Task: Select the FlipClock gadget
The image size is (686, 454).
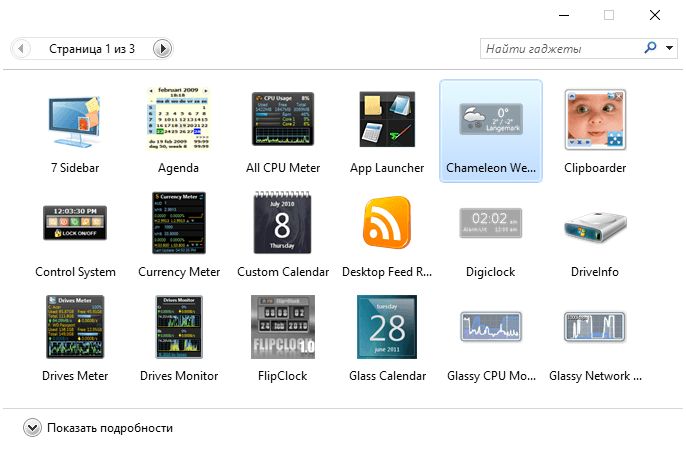Action: pos(283,327)
